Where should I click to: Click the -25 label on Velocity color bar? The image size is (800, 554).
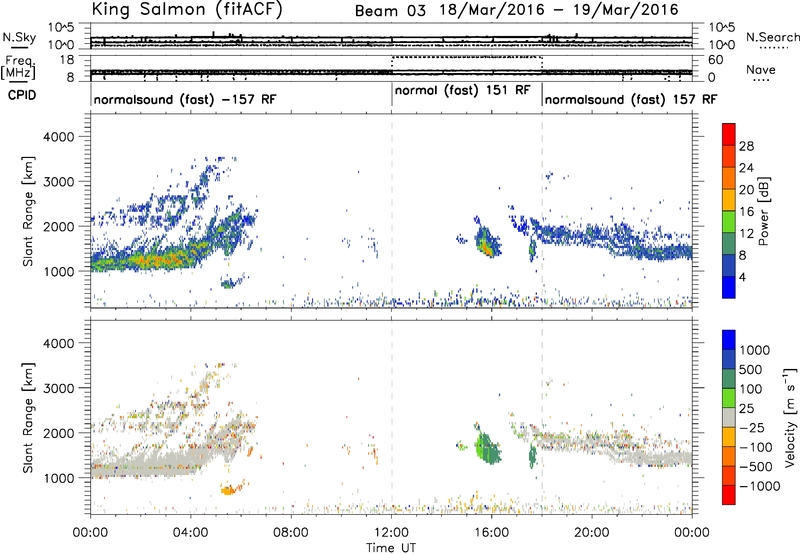(x=753, y=428)
